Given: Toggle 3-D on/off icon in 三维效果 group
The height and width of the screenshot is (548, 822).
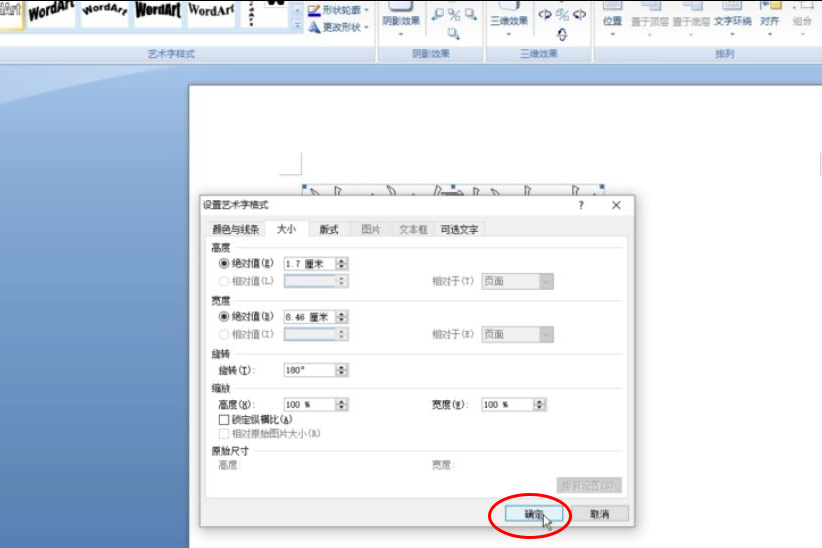Looking at the screenshot, I should (x=562, y=15).
